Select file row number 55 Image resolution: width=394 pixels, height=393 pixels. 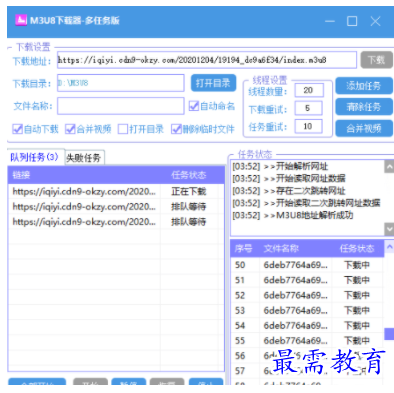pos(307,341)
